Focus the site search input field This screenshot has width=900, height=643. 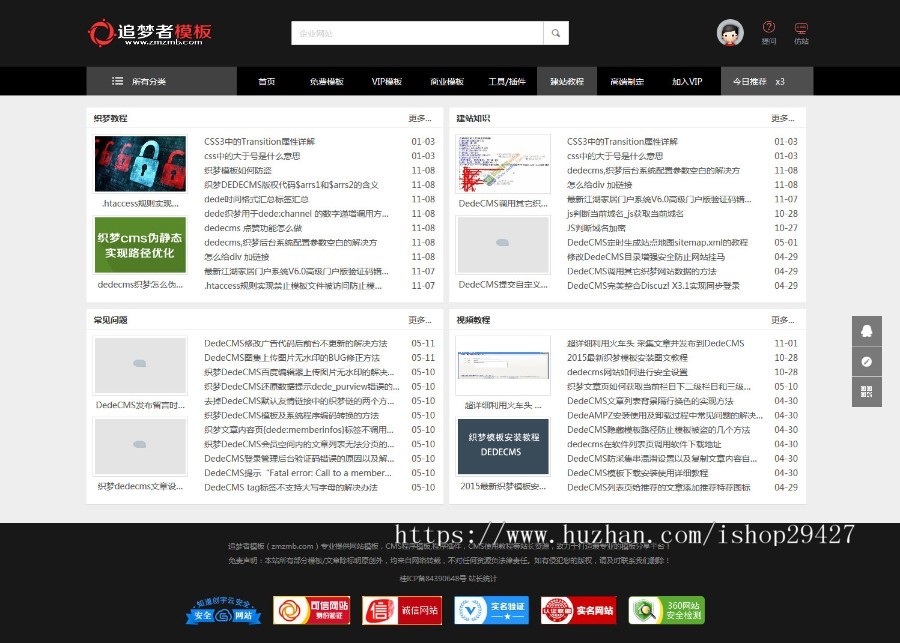417,33
